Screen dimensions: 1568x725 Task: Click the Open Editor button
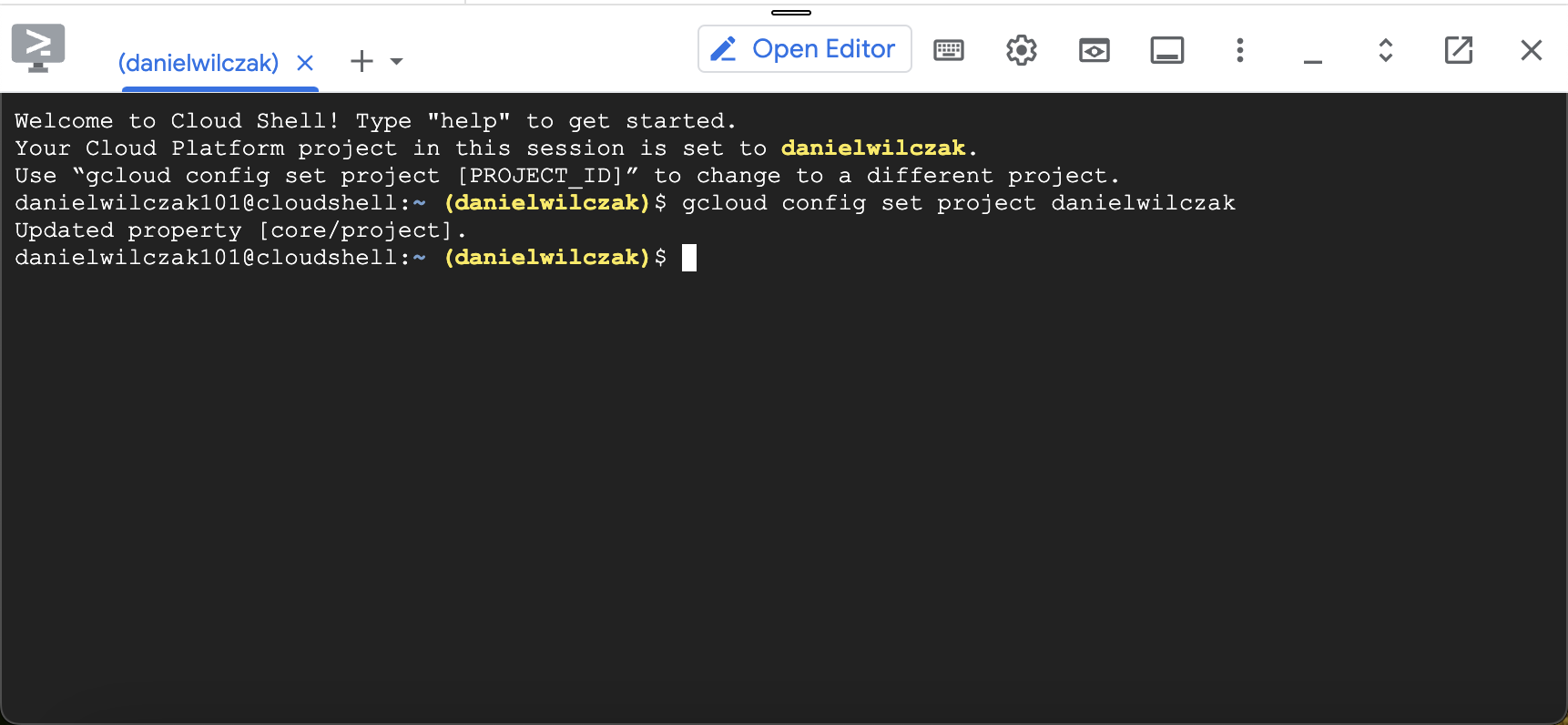[804, 49]
